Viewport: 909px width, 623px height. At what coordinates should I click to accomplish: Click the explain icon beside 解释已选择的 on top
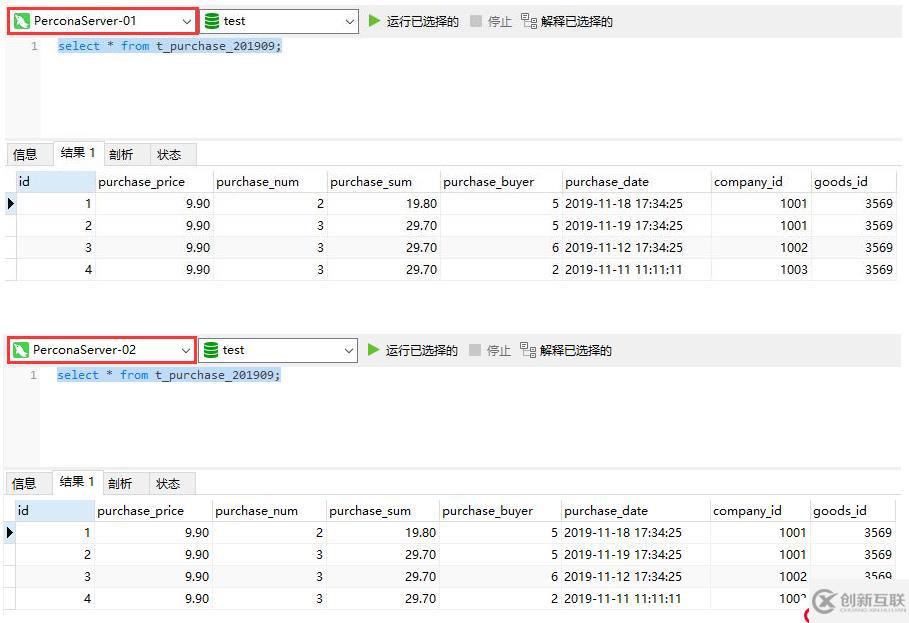tap(530, 20)
